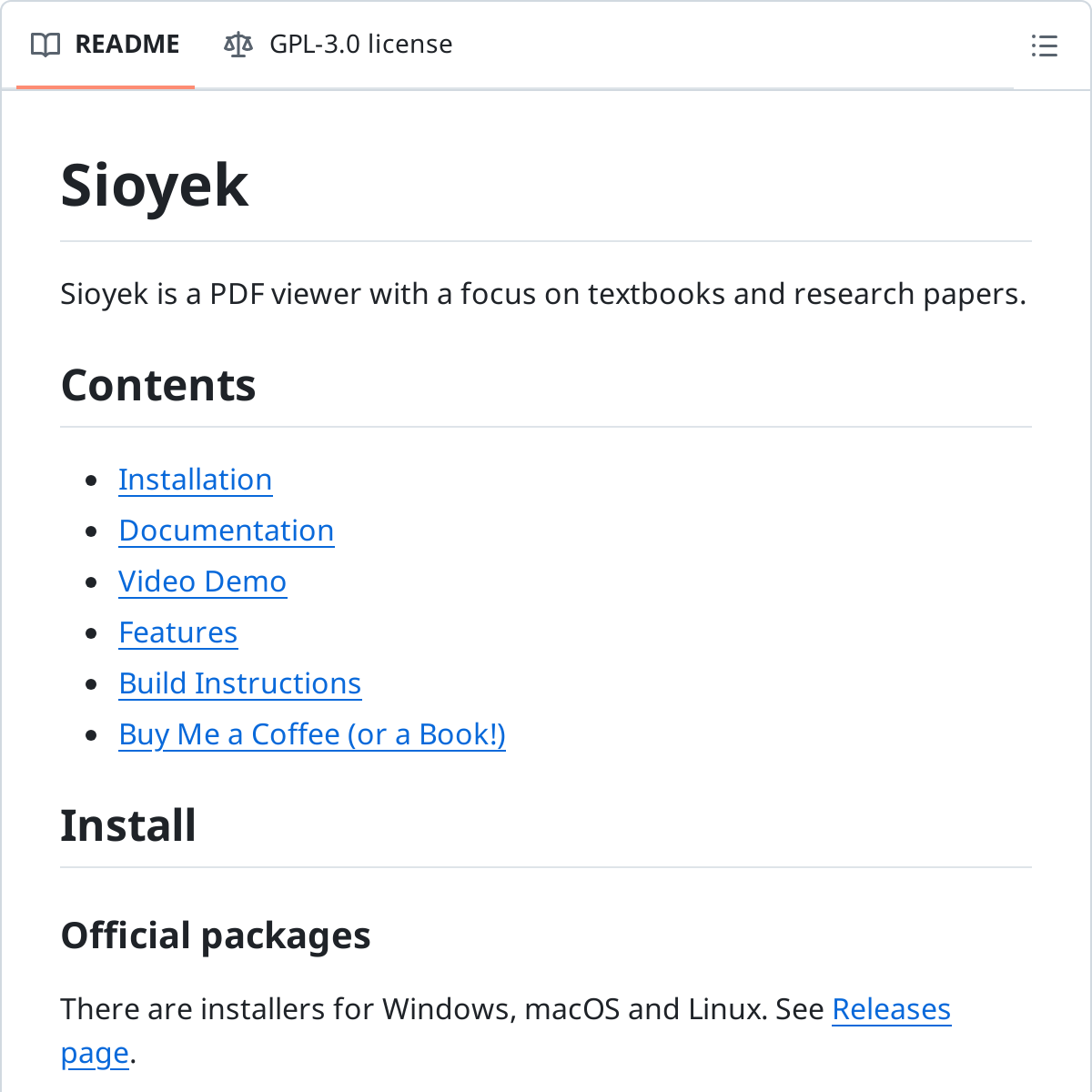
Task: Open the Build Instructions link
Action: pos(239,683)
